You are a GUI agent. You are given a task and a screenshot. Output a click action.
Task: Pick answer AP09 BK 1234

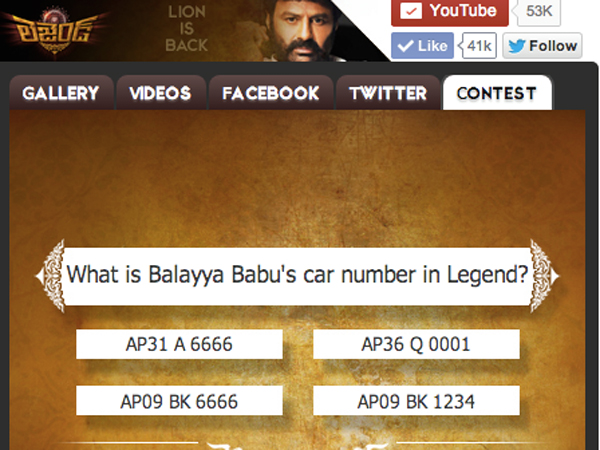point(416,401)
